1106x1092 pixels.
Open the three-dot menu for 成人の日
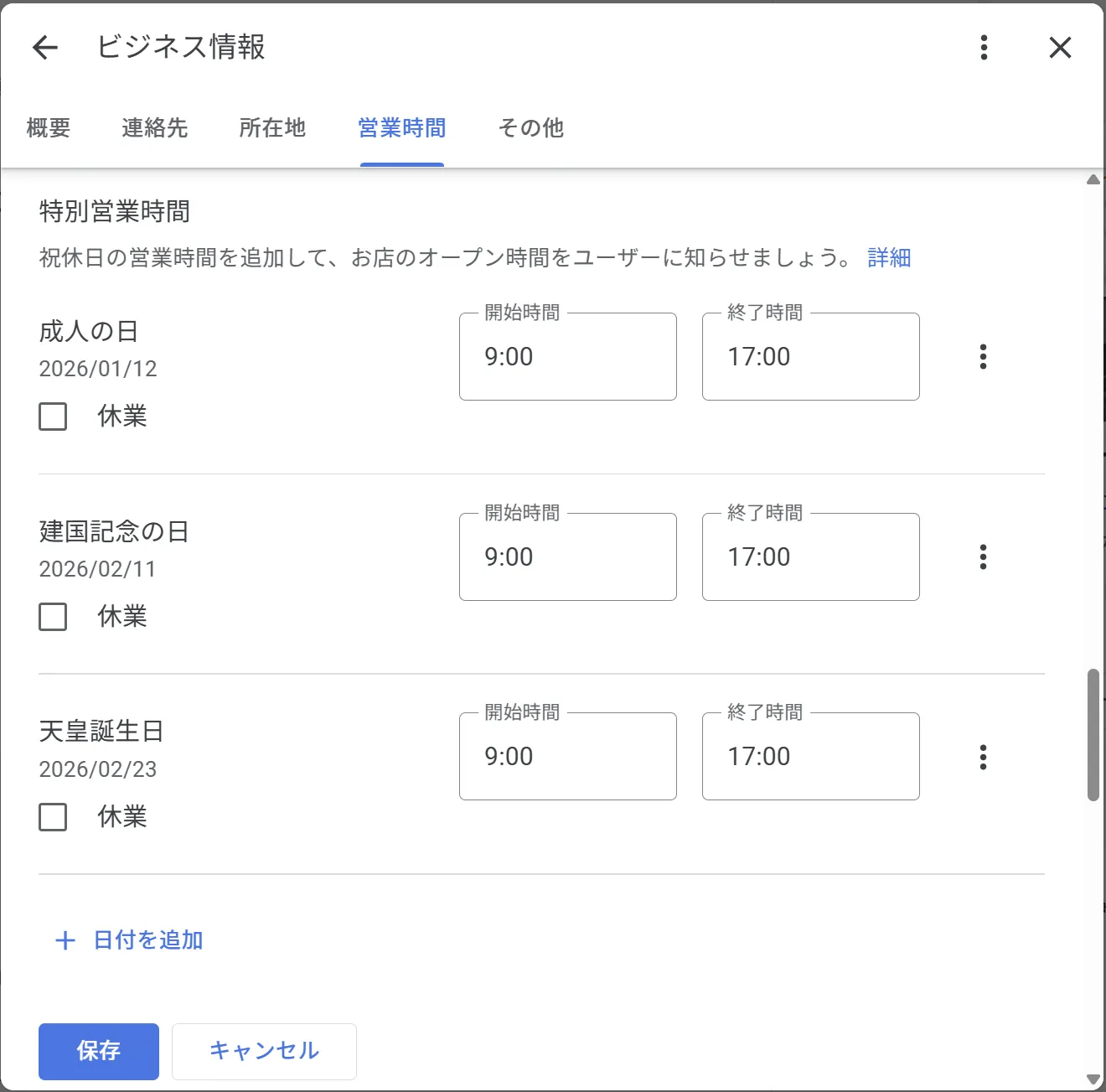pyautogui.click(x=983, y=357)
